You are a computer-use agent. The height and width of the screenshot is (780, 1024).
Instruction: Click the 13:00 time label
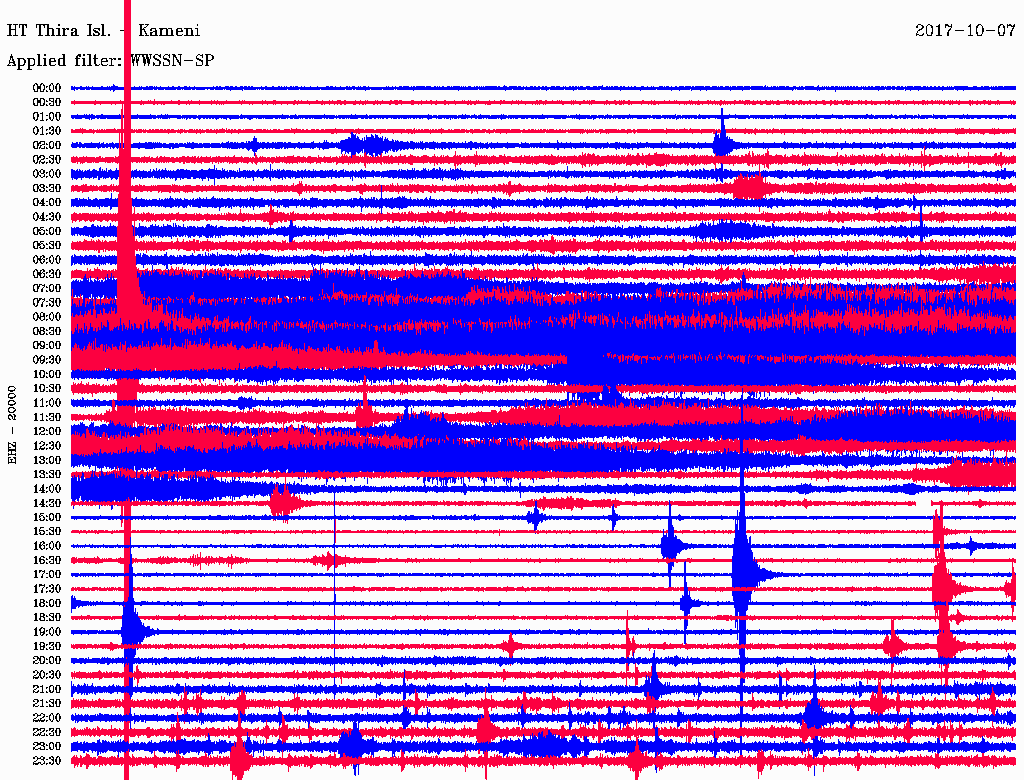point(47,461)
